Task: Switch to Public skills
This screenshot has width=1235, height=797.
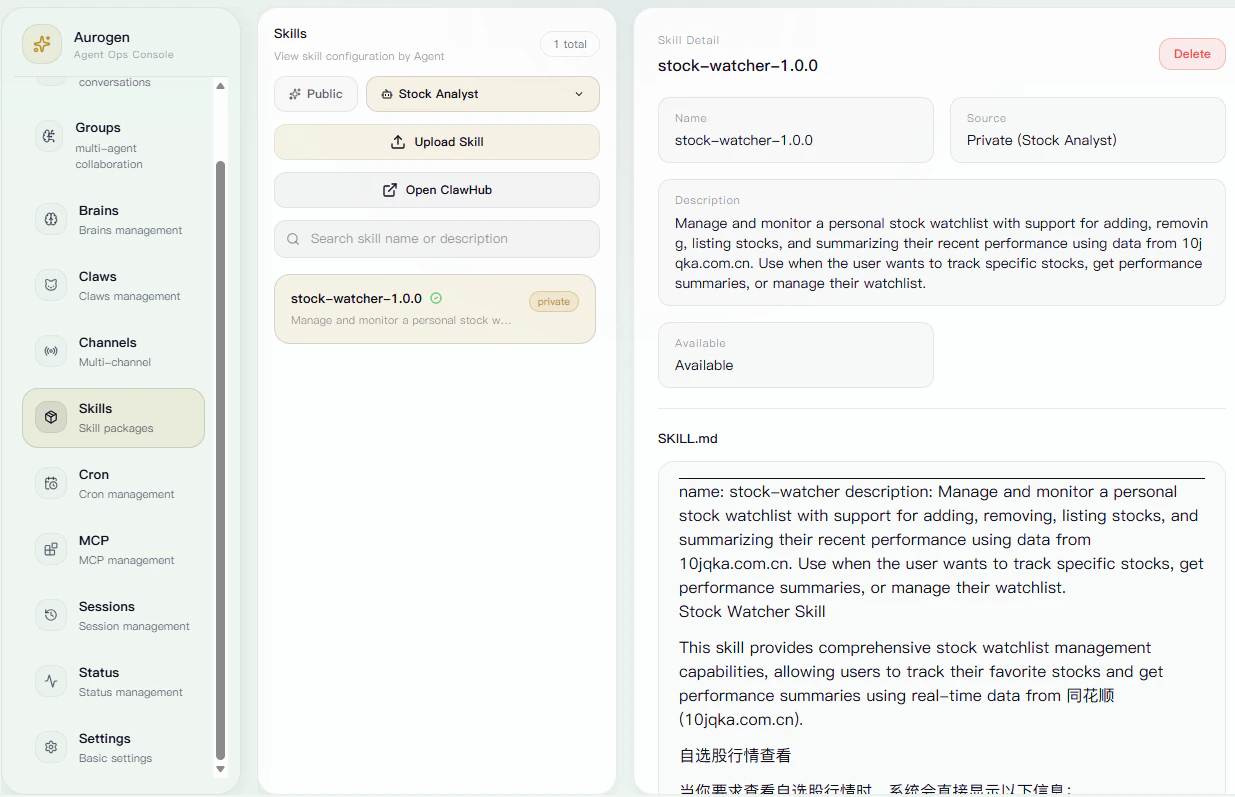Action: coord(316,94)
